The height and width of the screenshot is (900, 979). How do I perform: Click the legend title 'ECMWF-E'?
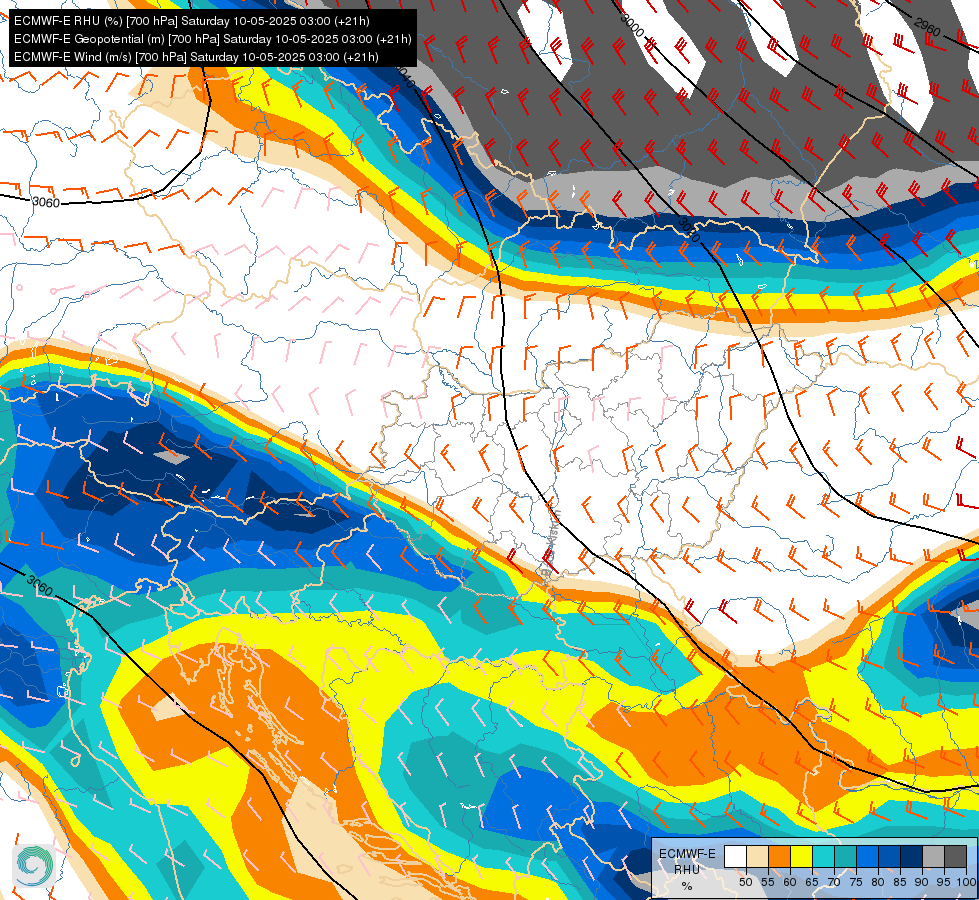(687, 854)
